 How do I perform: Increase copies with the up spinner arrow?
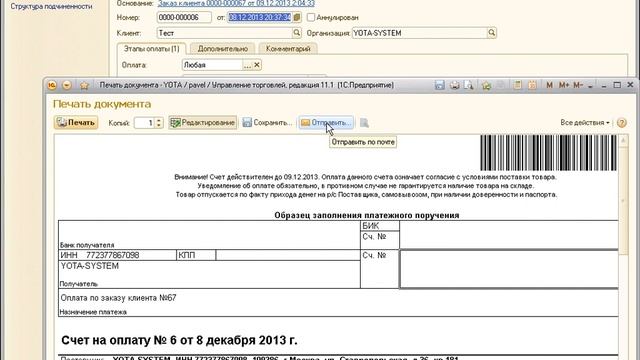(x=159, y=120)
